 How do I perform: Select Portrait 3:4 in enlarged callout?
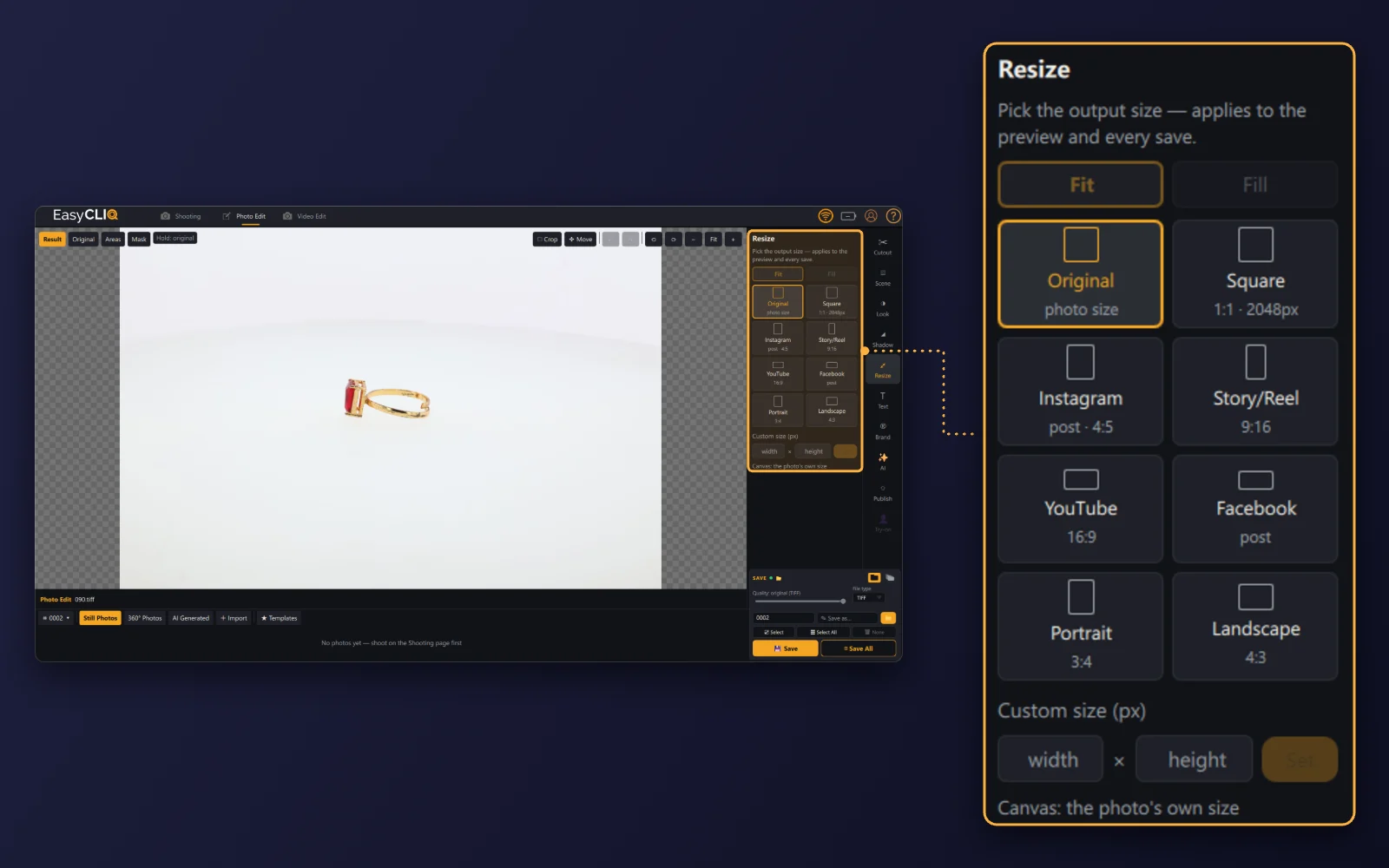point(1081,626)
